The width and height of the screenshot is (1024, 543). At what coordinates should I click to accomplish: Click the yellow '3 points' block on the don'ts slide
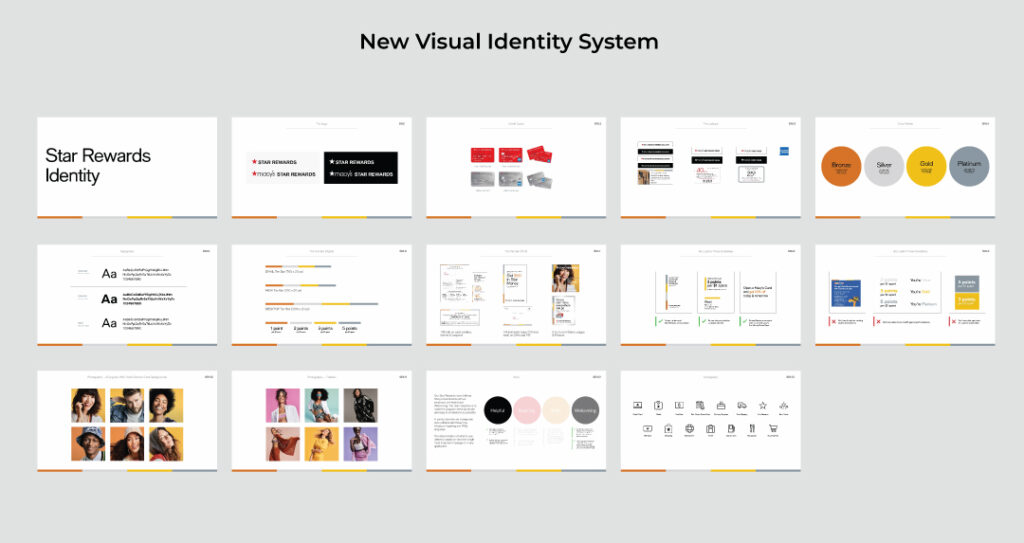(x=967, y=301)
